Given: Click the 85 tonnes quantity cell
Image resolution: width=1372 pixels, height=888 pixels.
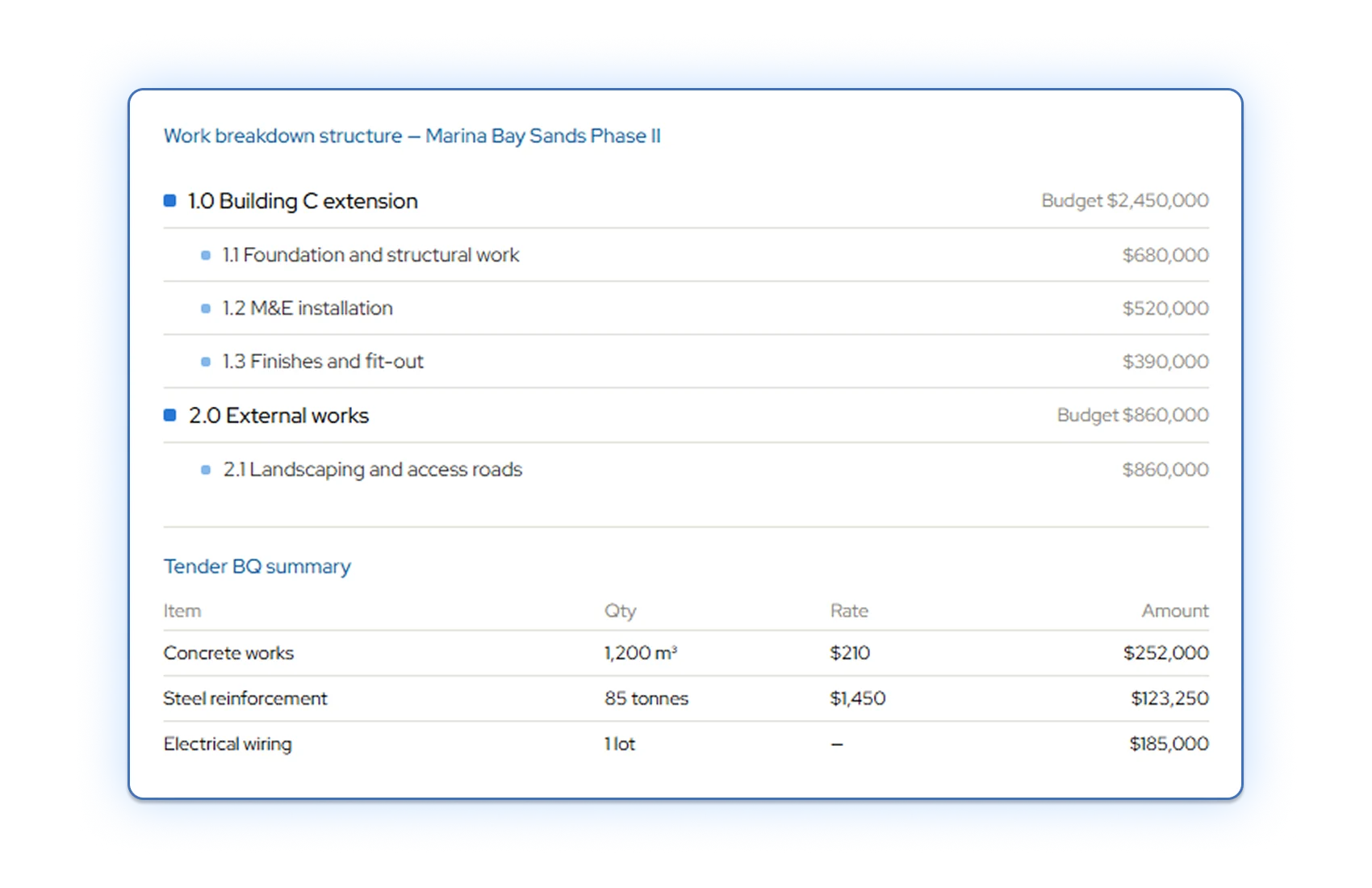Looking at the screenshot, I should 646,698.
